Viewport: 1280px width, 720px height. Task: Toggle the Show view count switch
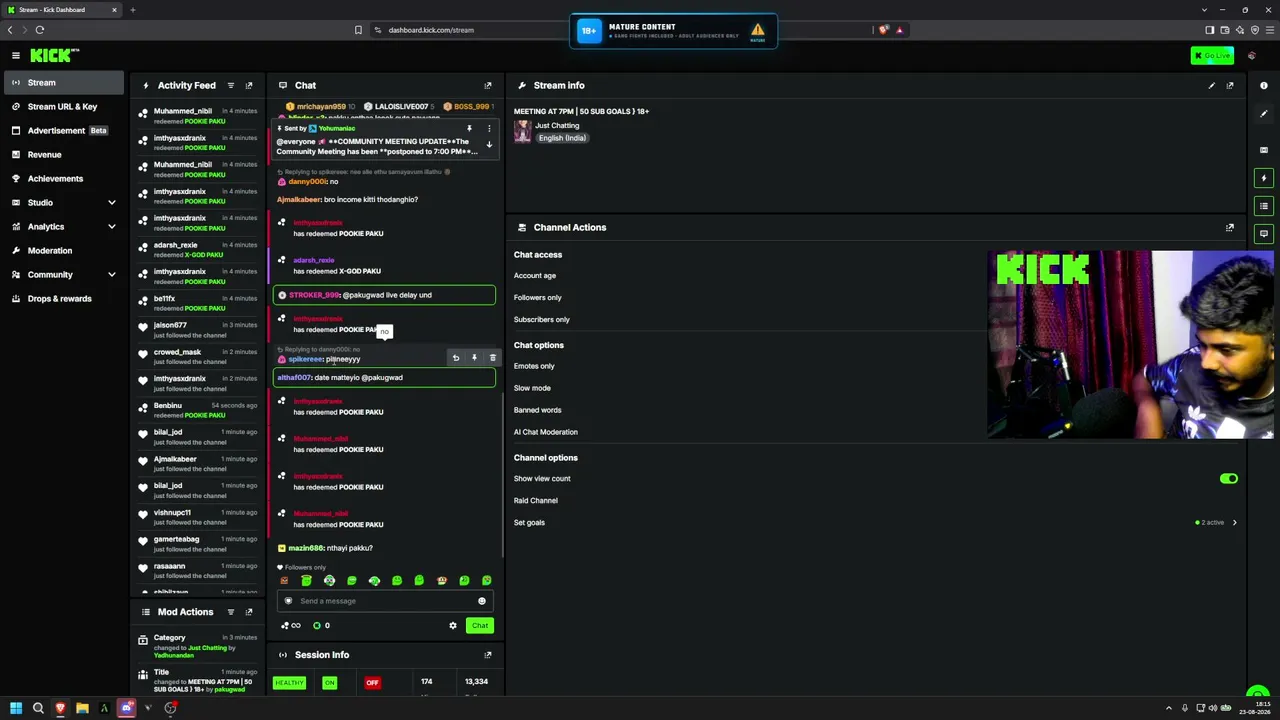coord(1229,479)
